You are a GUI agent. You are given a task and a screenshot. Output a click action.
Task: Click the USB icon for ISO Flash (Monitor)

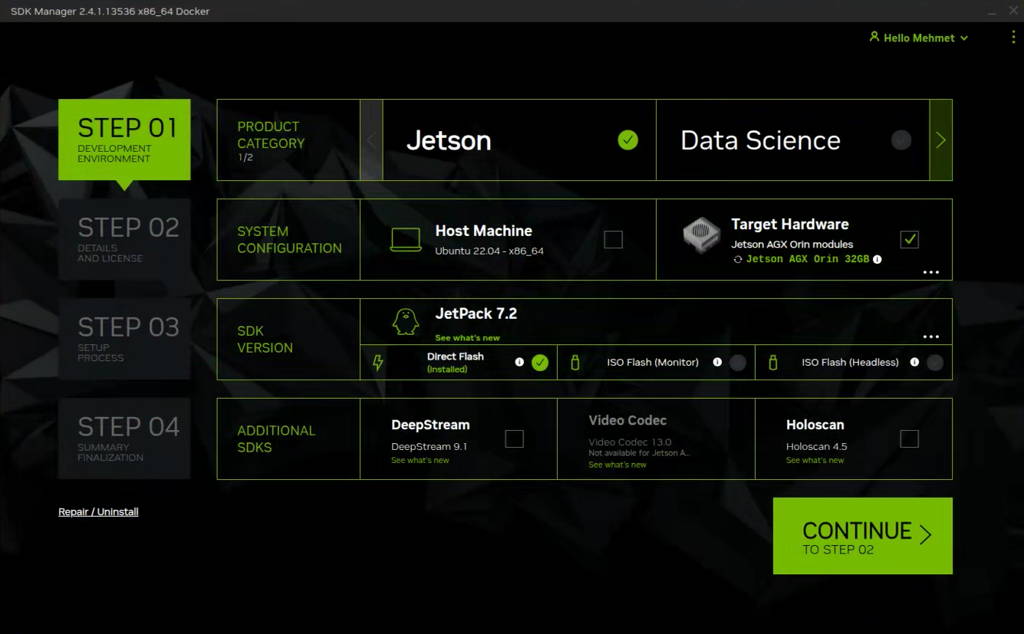pyautogui.click(x=575, y=362)
